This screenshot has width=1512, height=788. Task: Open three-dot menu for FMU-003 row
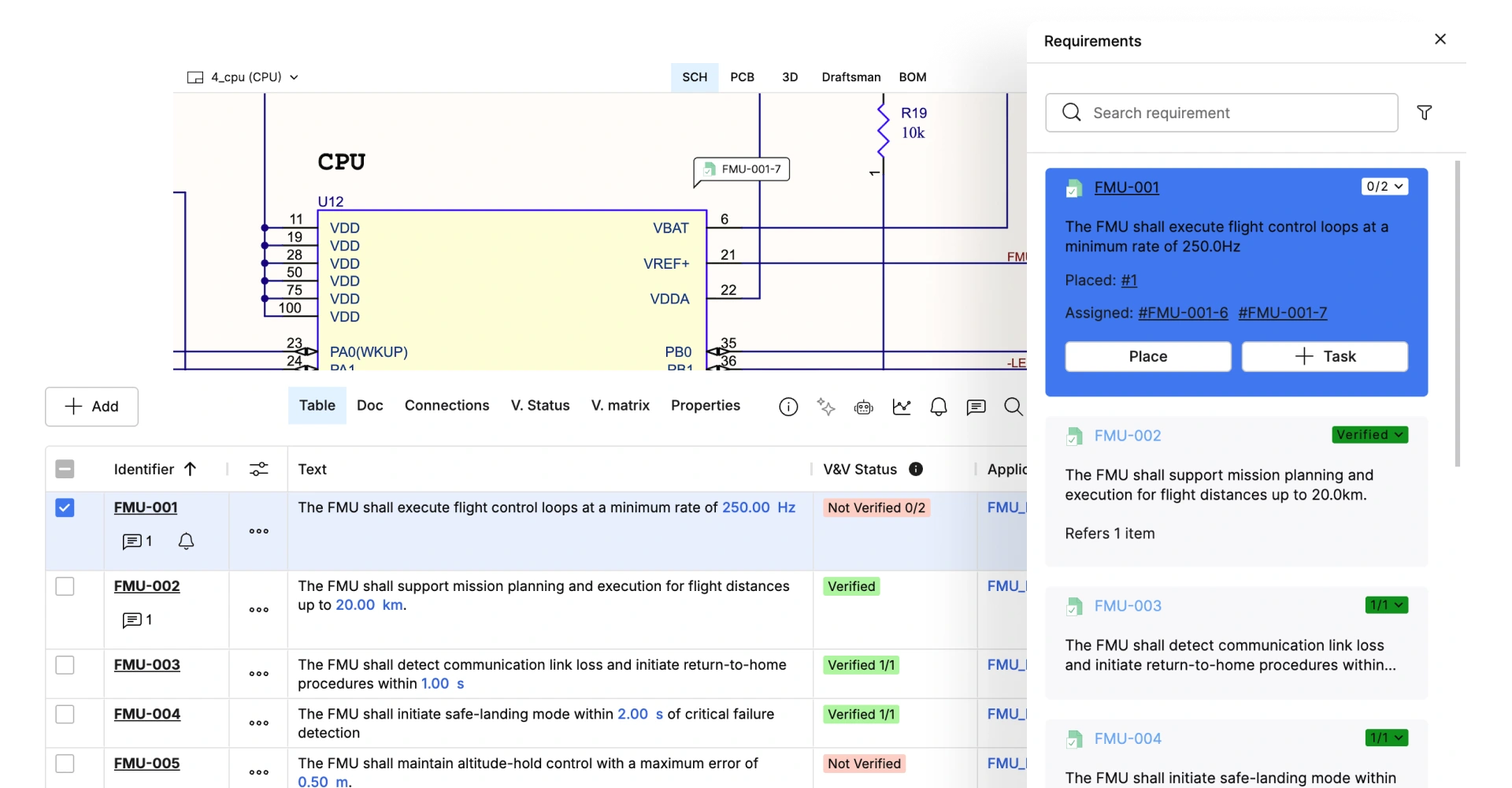click(x=259, y=674)
